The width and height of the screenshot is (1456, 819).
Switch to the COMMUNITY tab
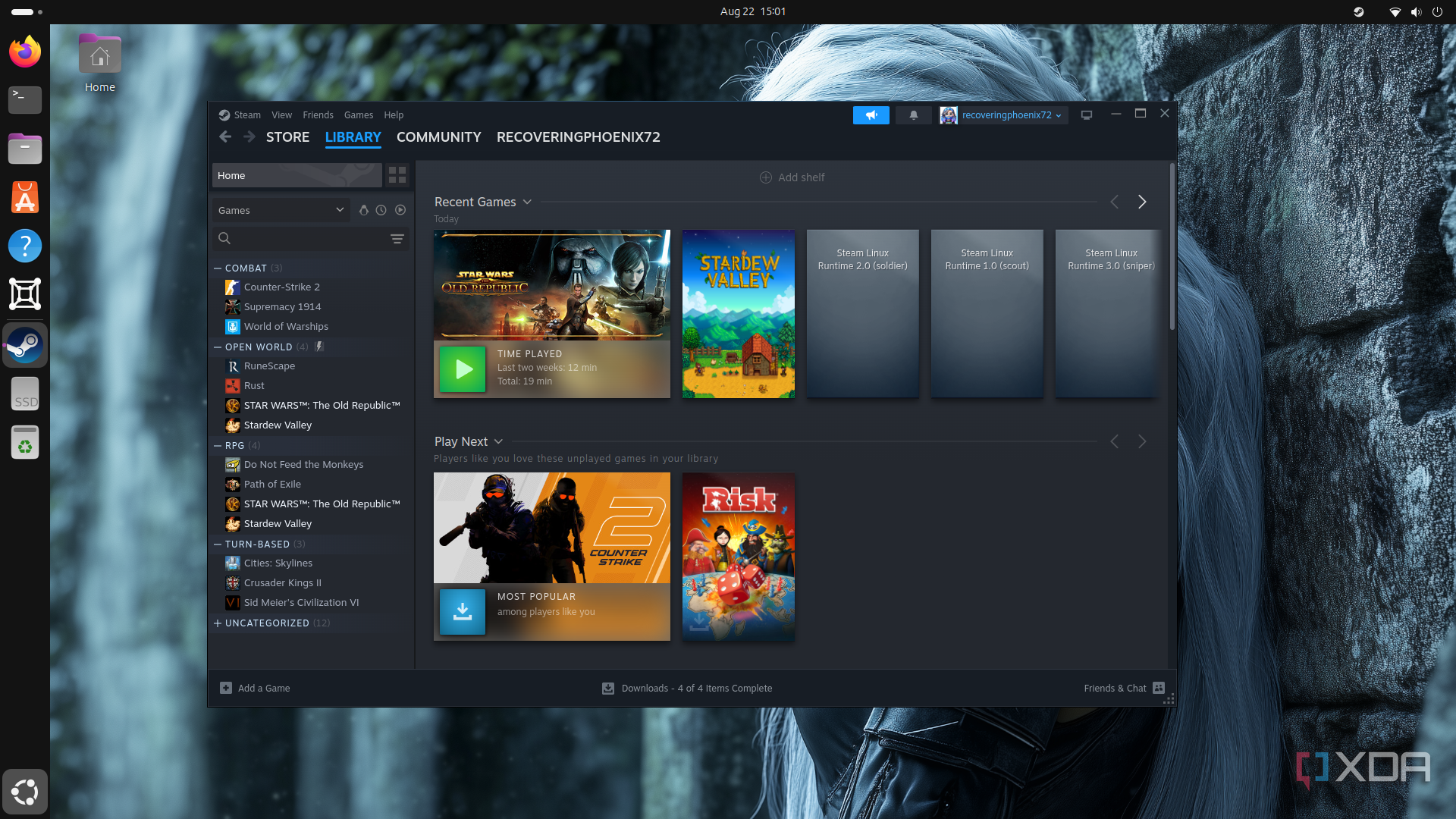pyautogui.click(x=438, y=137)
